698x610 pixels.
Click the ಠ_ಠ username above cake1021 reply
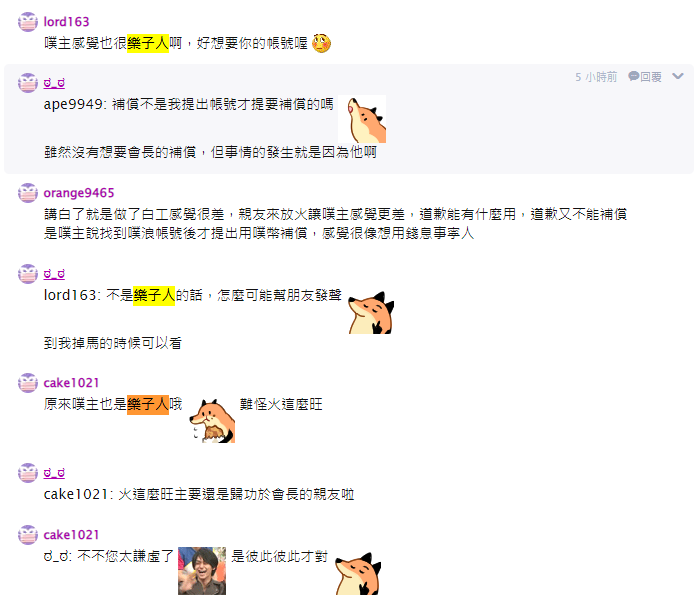pyautogui.click(x=54, y=473)
